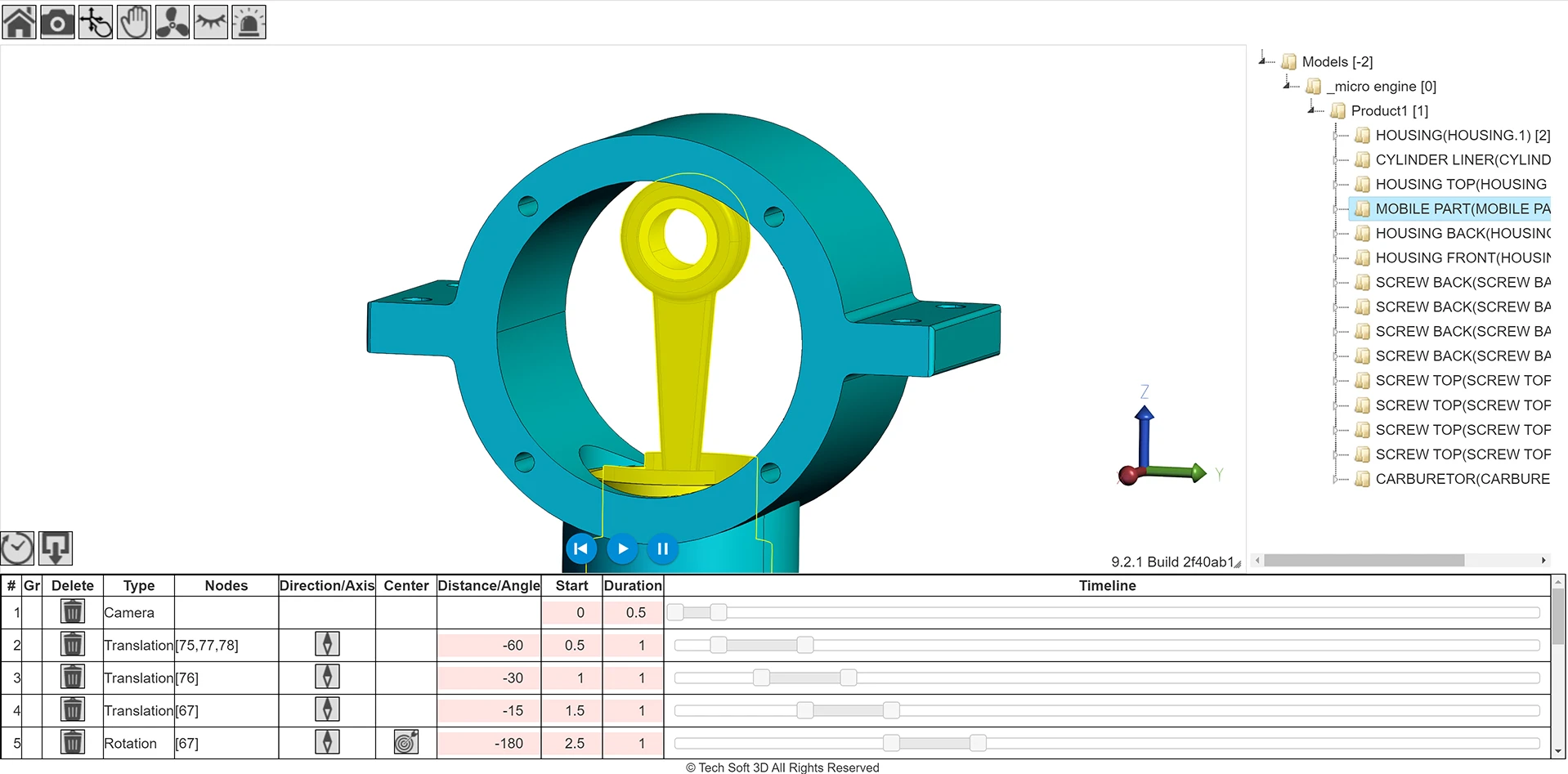Image resolution: width=1568 pixels, height=774 pixels.
Task: Open the animation timing clock tool
Action: point(17,548)
